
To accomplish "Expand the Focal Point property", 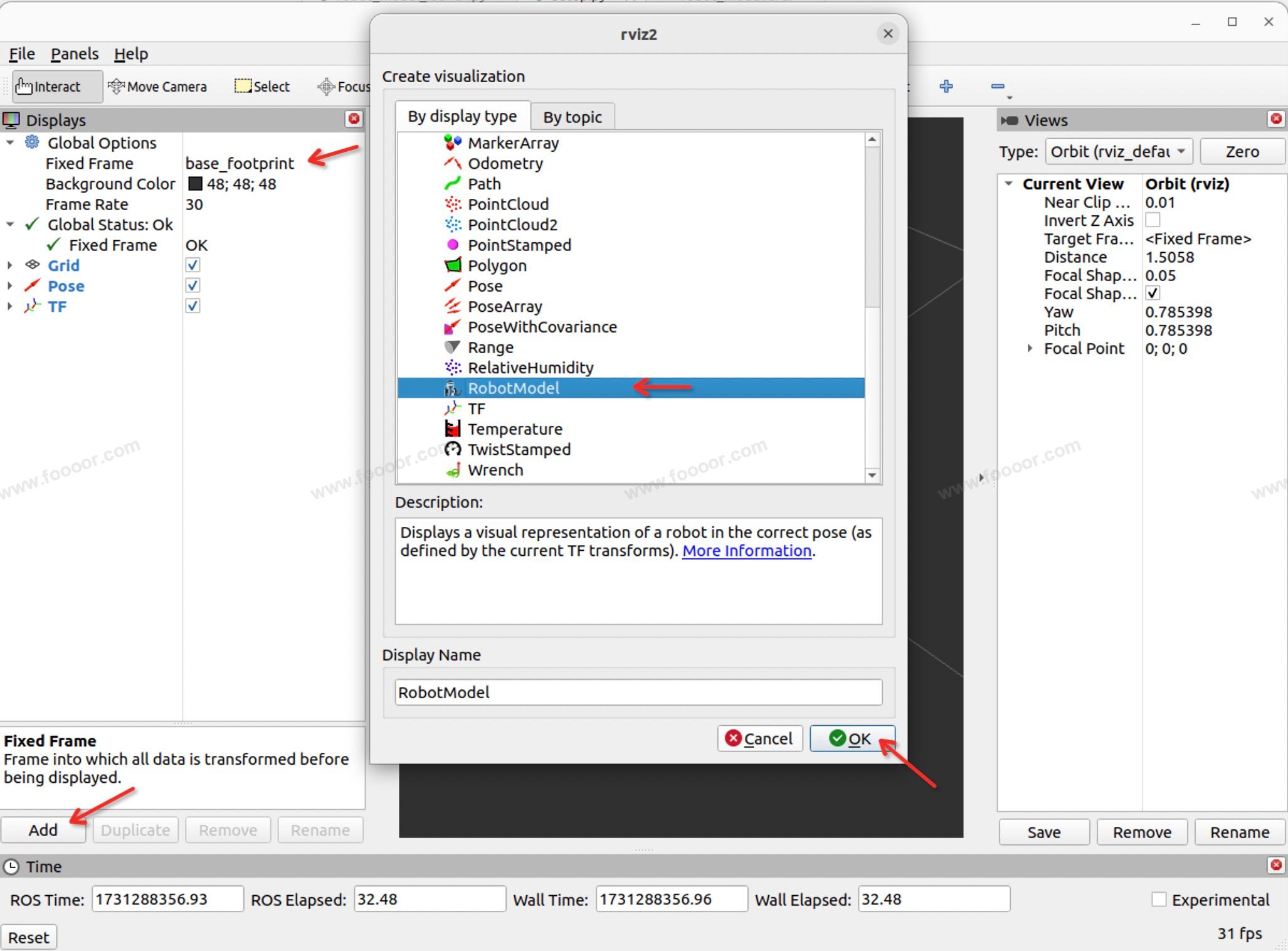I will click(x=1030, y=349).
